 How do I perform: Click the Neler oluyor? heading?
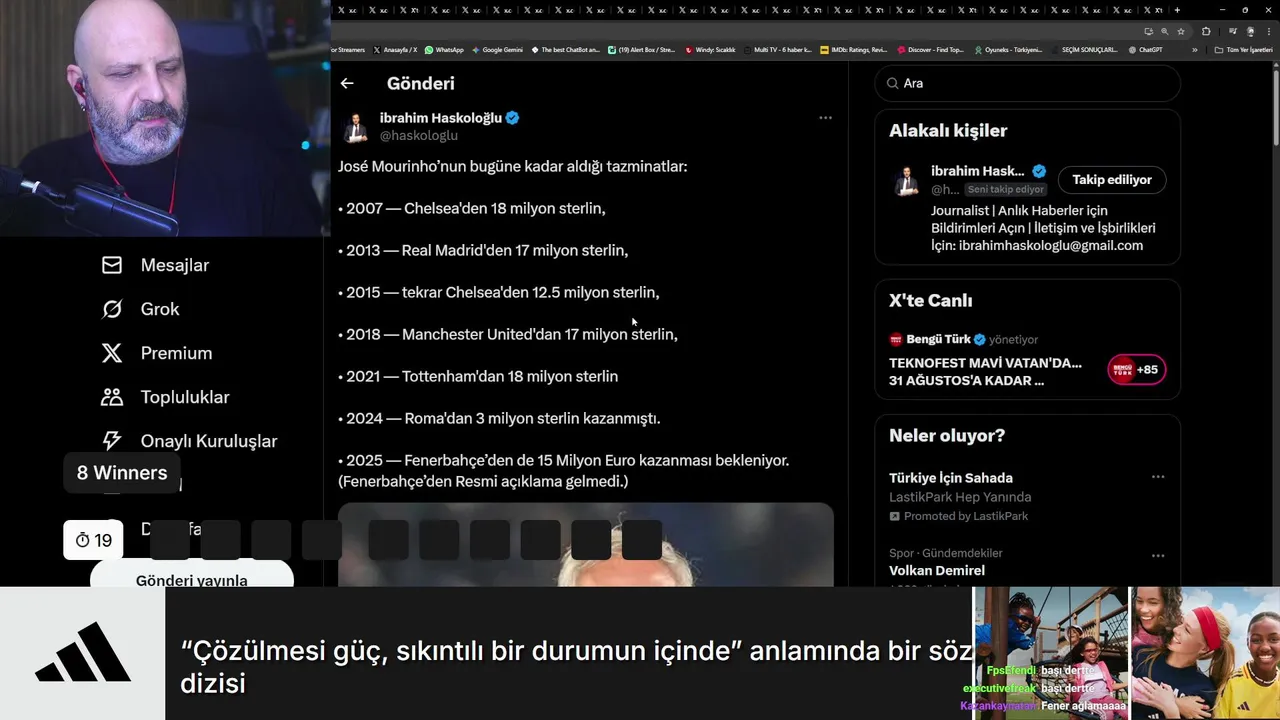pyautogui.click(x=947, y=436)
